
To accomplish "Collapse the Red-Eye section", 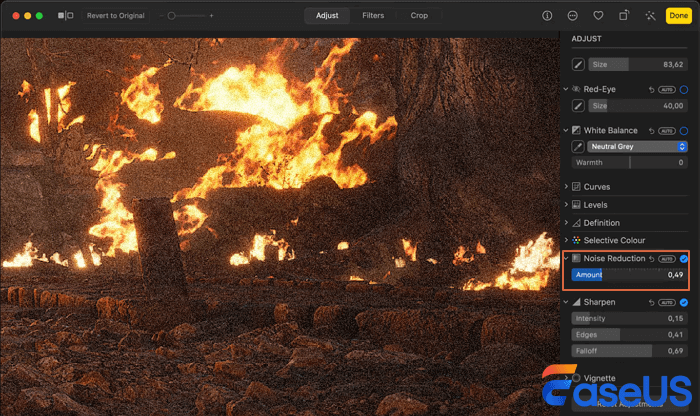I will click(x=566, y=89).
